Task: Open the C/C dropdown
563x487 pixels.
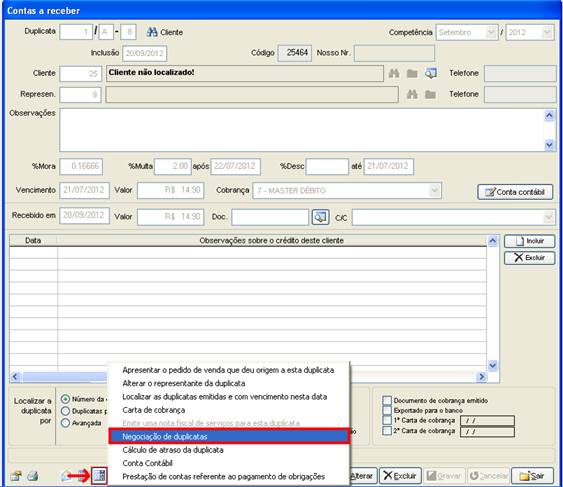Action: pos(549,217)
